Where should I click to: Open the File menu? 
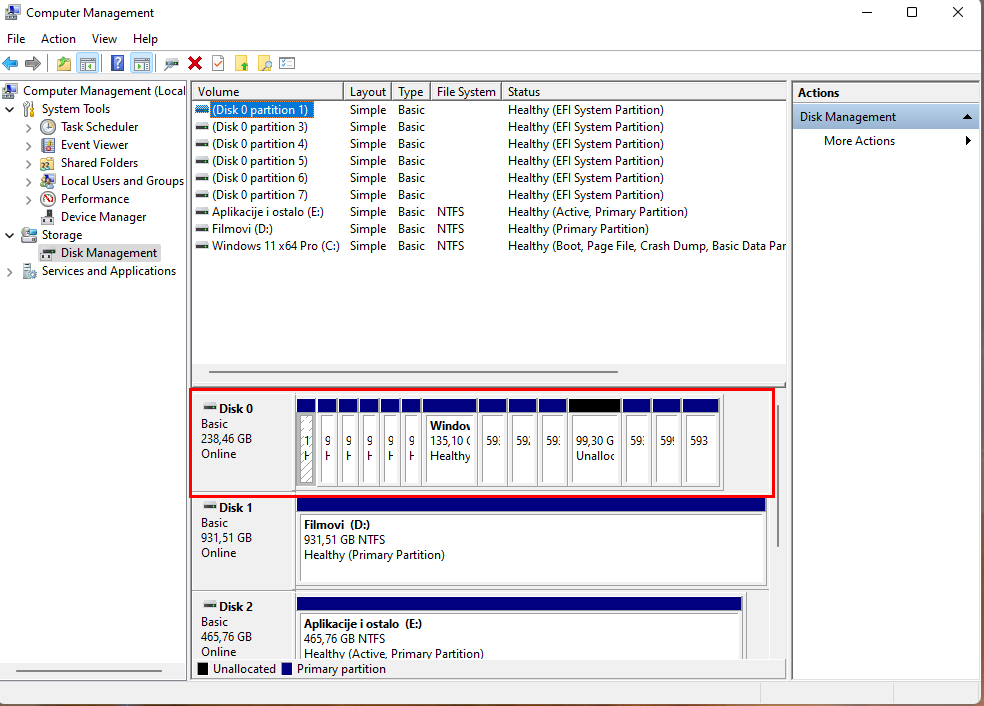tap(16, 39)
